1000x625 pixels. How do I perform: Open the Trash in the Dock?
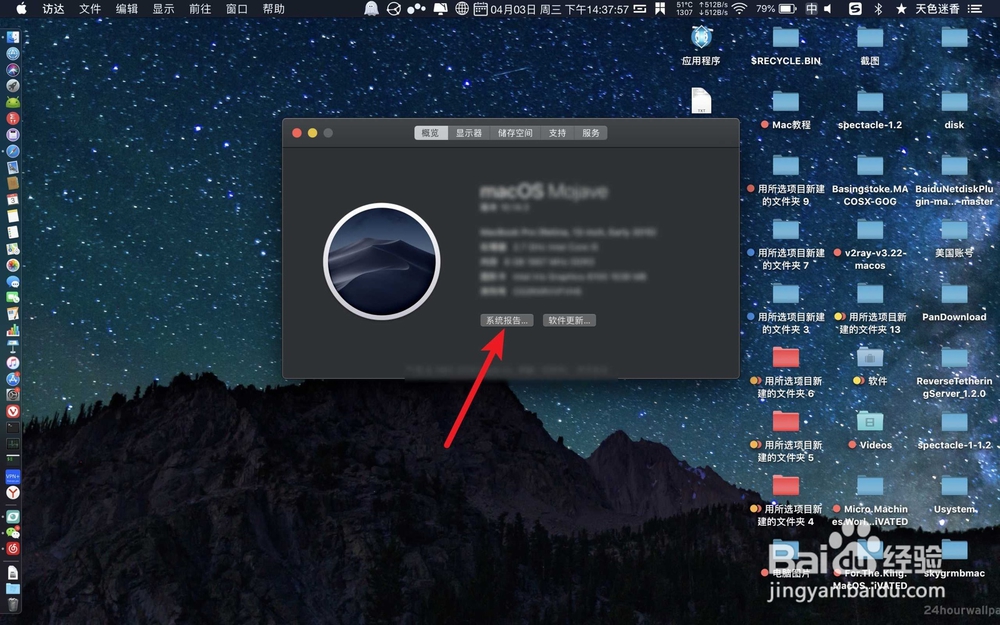point(13,604)
